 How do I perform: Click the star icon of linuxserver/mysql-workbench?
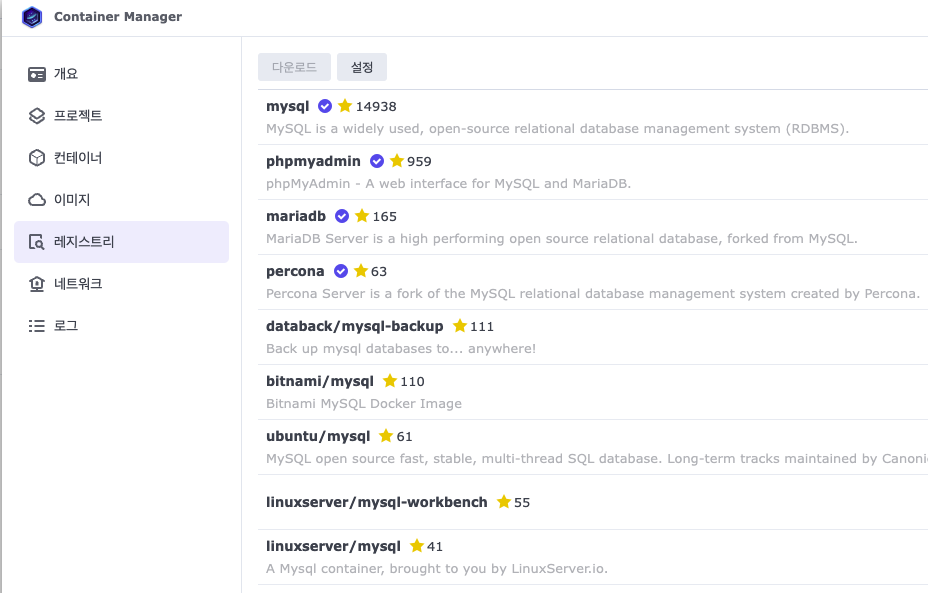click(504, 501)
